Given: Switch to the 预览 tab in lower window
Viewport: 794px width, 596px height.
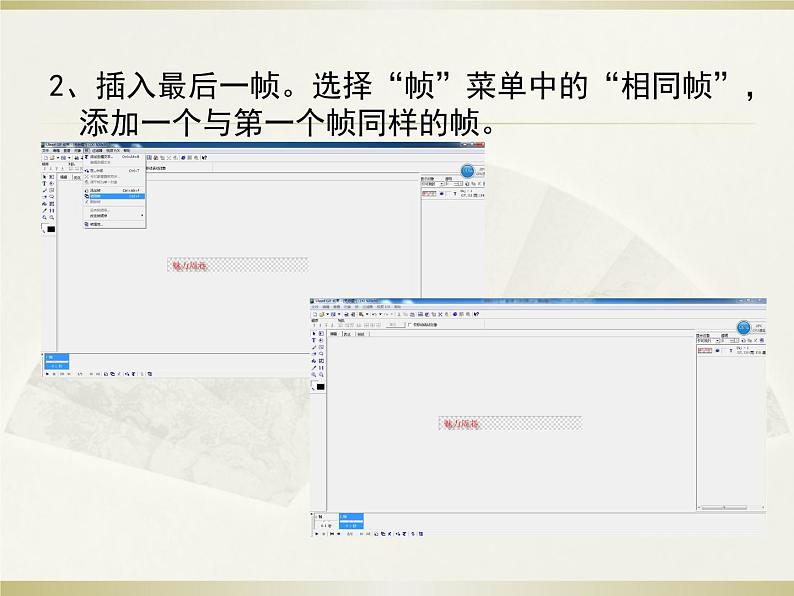Looking at the screenshot, I should click(x=362, y=334).
